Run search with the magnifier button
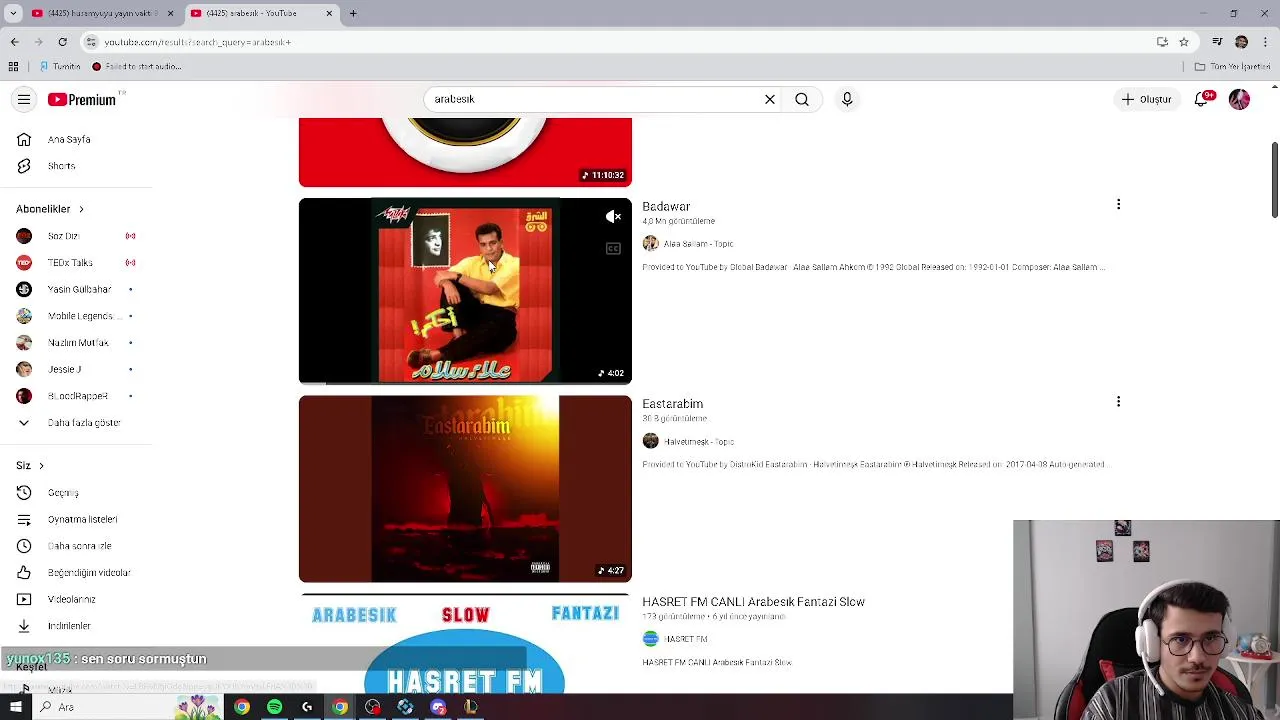1280x720 pixels. (802, 99)
